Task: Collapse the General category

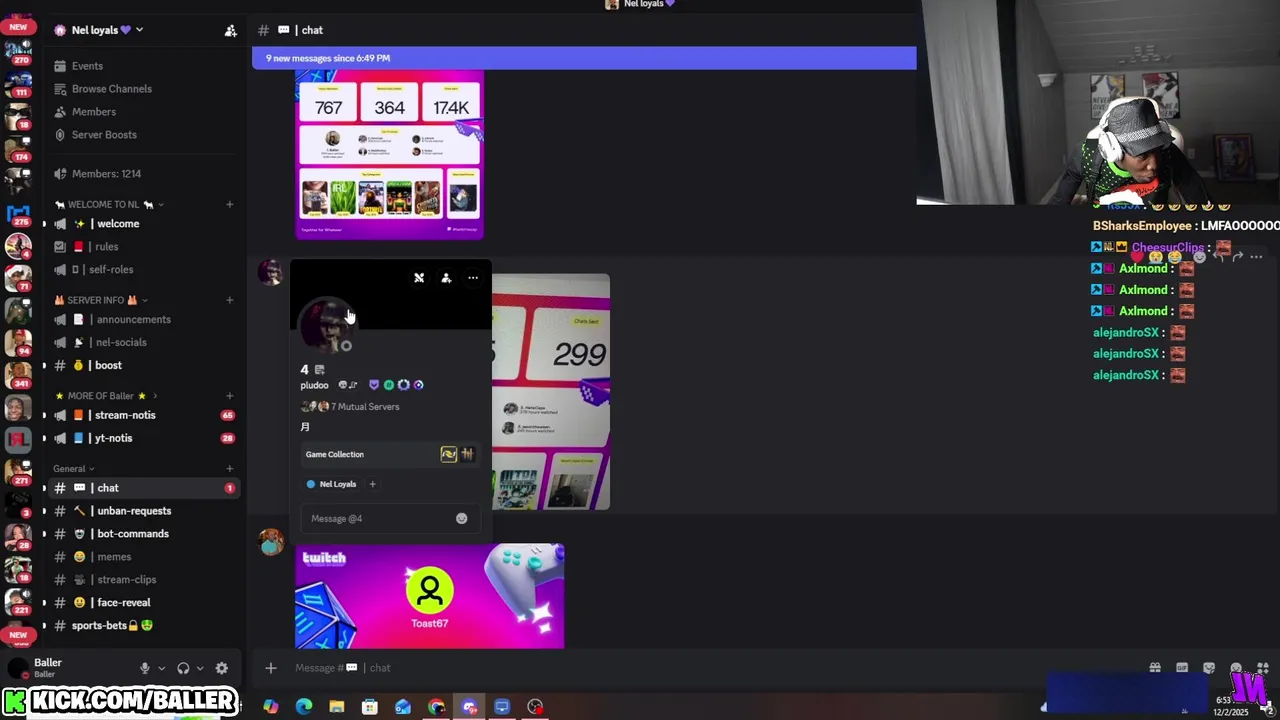Action: (x=73, y=469)
